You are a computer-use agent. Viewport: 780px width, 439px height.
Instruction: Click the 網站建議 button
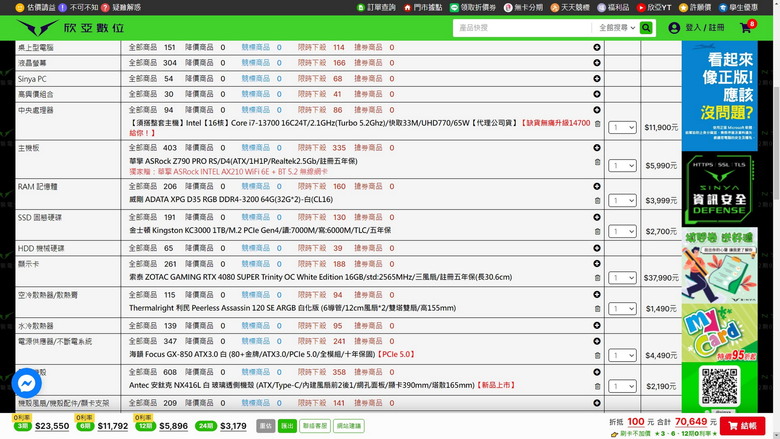(349, 426)
